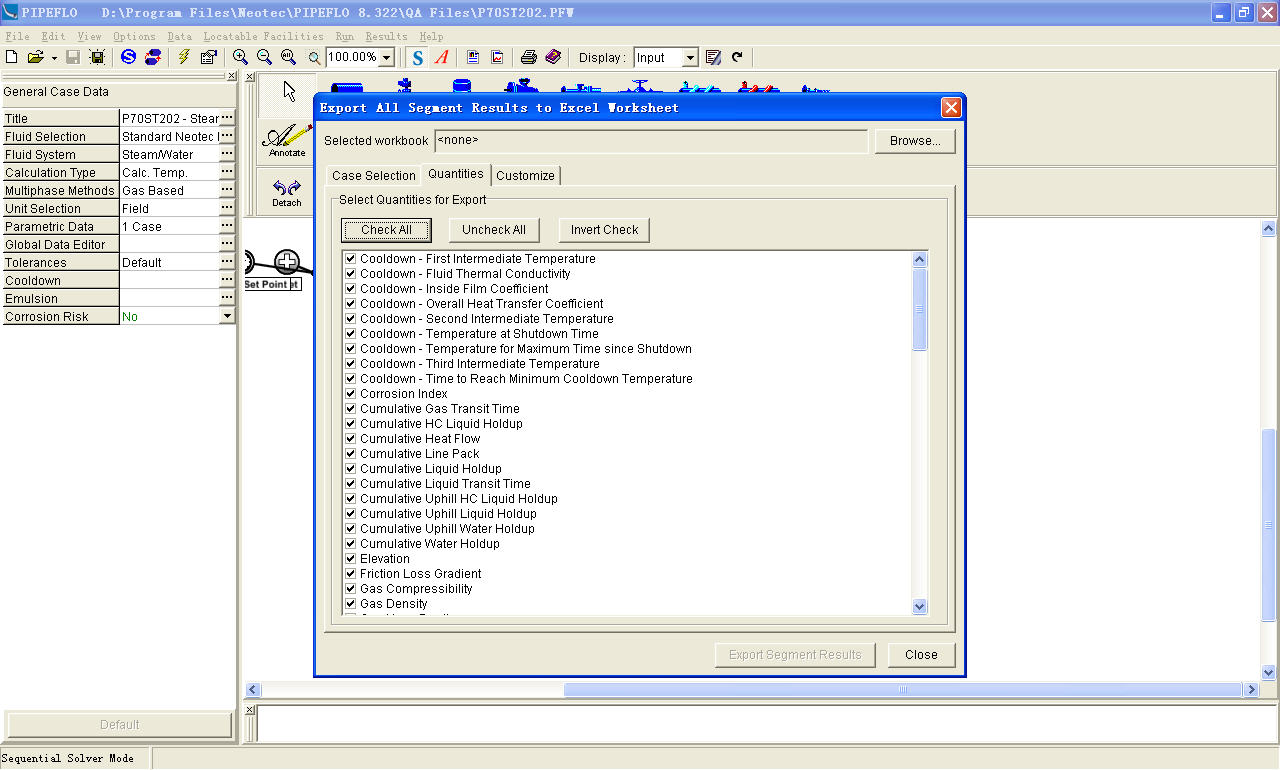
Task: Click the notepad edit icon beside the Display combo
Action: [713, 57]
